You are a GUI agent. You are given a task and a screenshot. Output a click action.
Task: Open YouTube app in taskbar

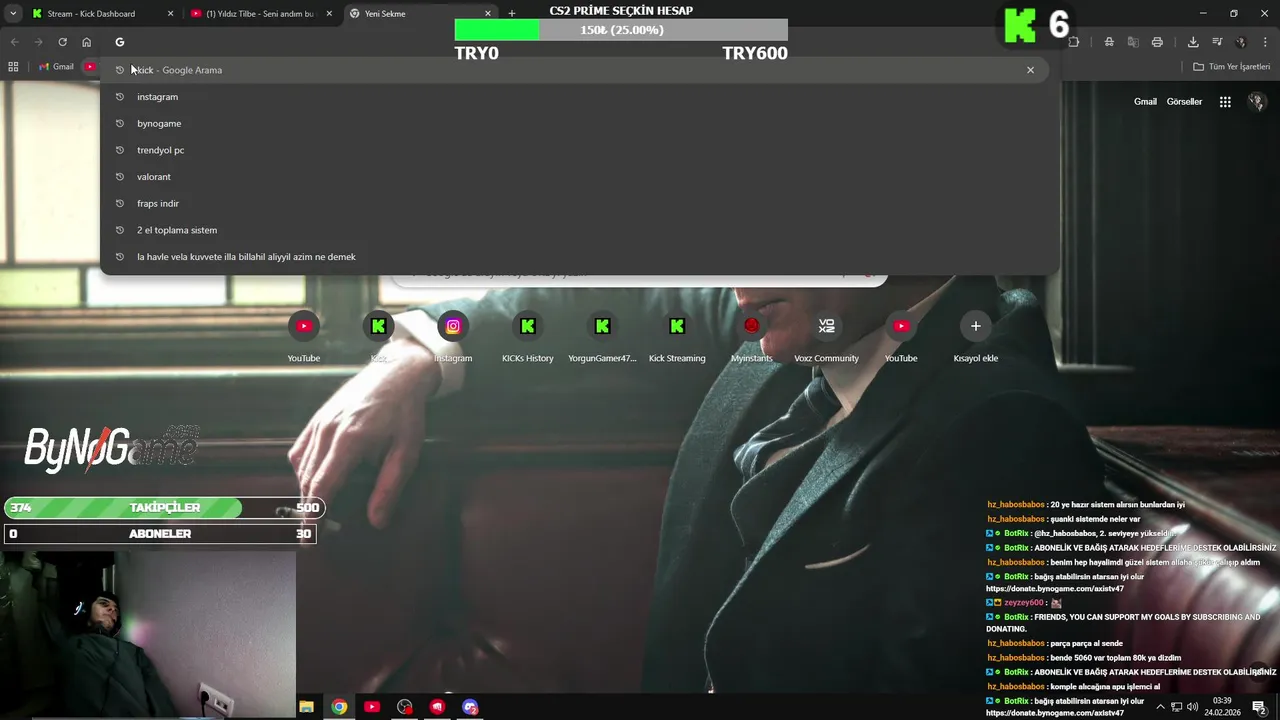pos(372,707)
